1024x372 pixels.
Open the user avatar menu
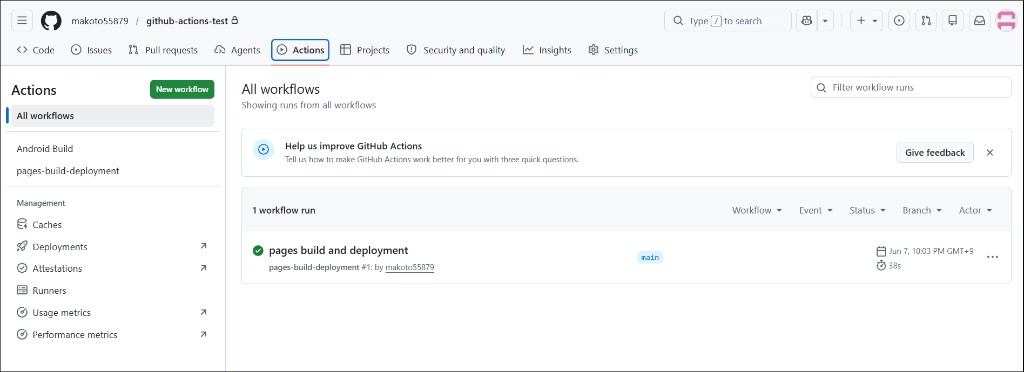pyautogui.click(x=1006, y=21)
